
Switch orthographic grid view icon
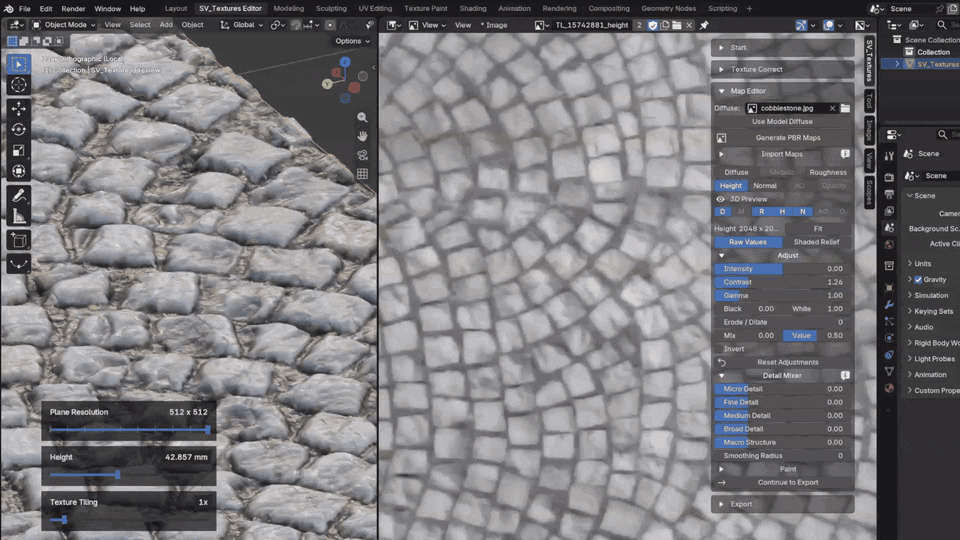pos(362,174)
